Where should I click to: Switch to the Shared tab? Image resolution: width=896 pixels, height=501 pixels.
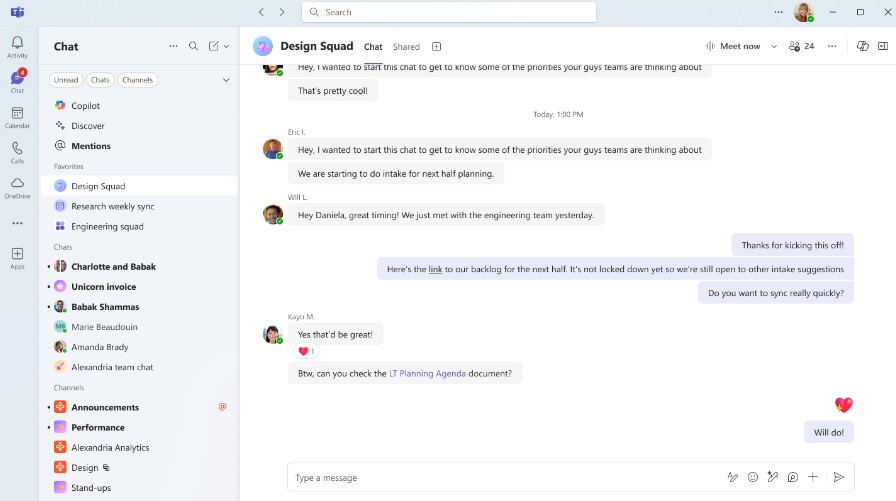pyautogui.click(x=406, y=47)
